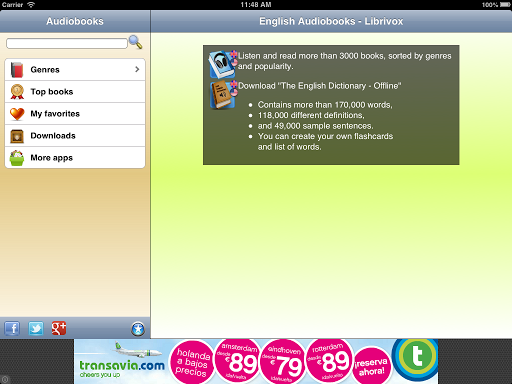Click the battery status icon

505,5
